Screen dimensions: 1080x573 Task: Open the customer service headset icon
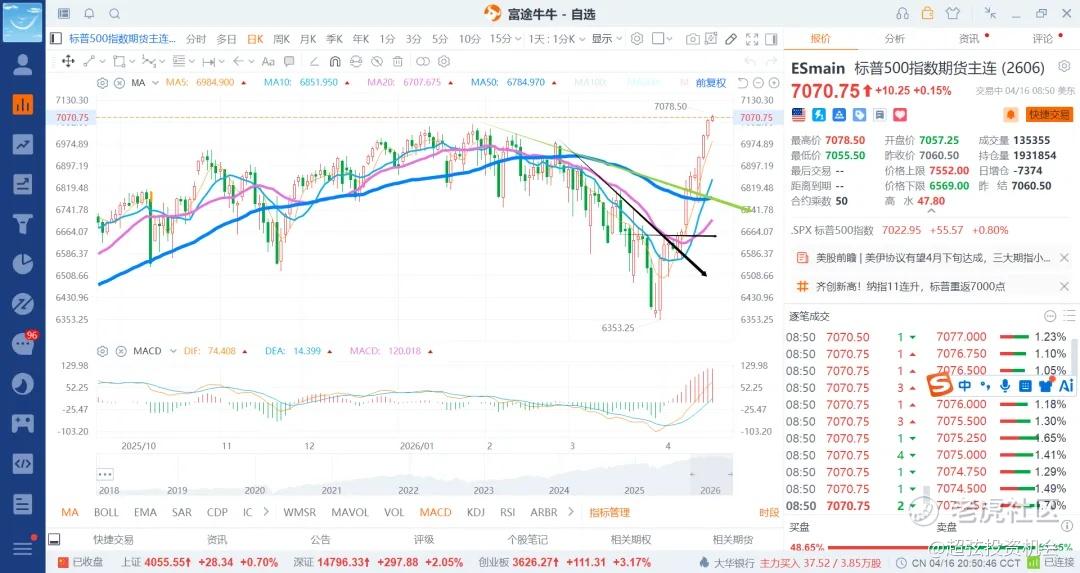902,13
